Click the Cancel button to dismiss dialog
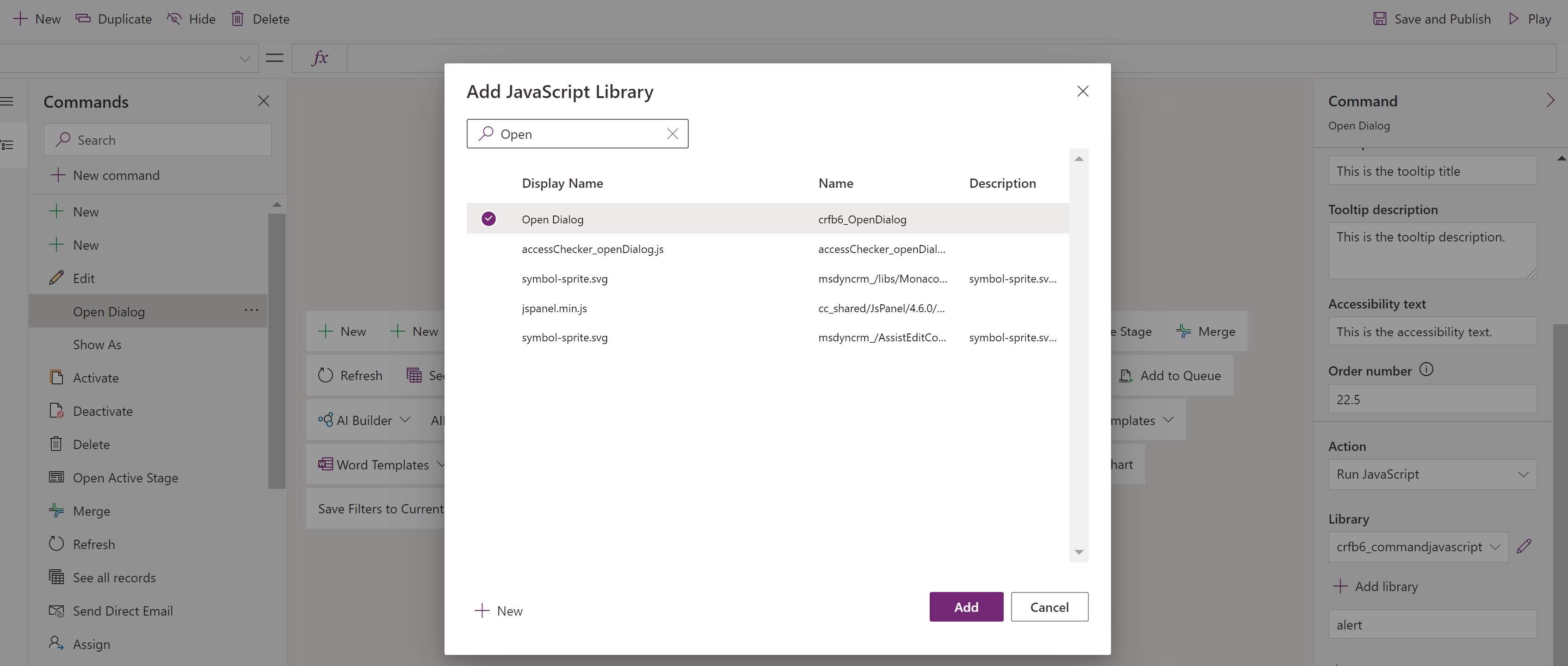Image resolution: width=1568 pixels, height=666 pixels. (1050, 606)
